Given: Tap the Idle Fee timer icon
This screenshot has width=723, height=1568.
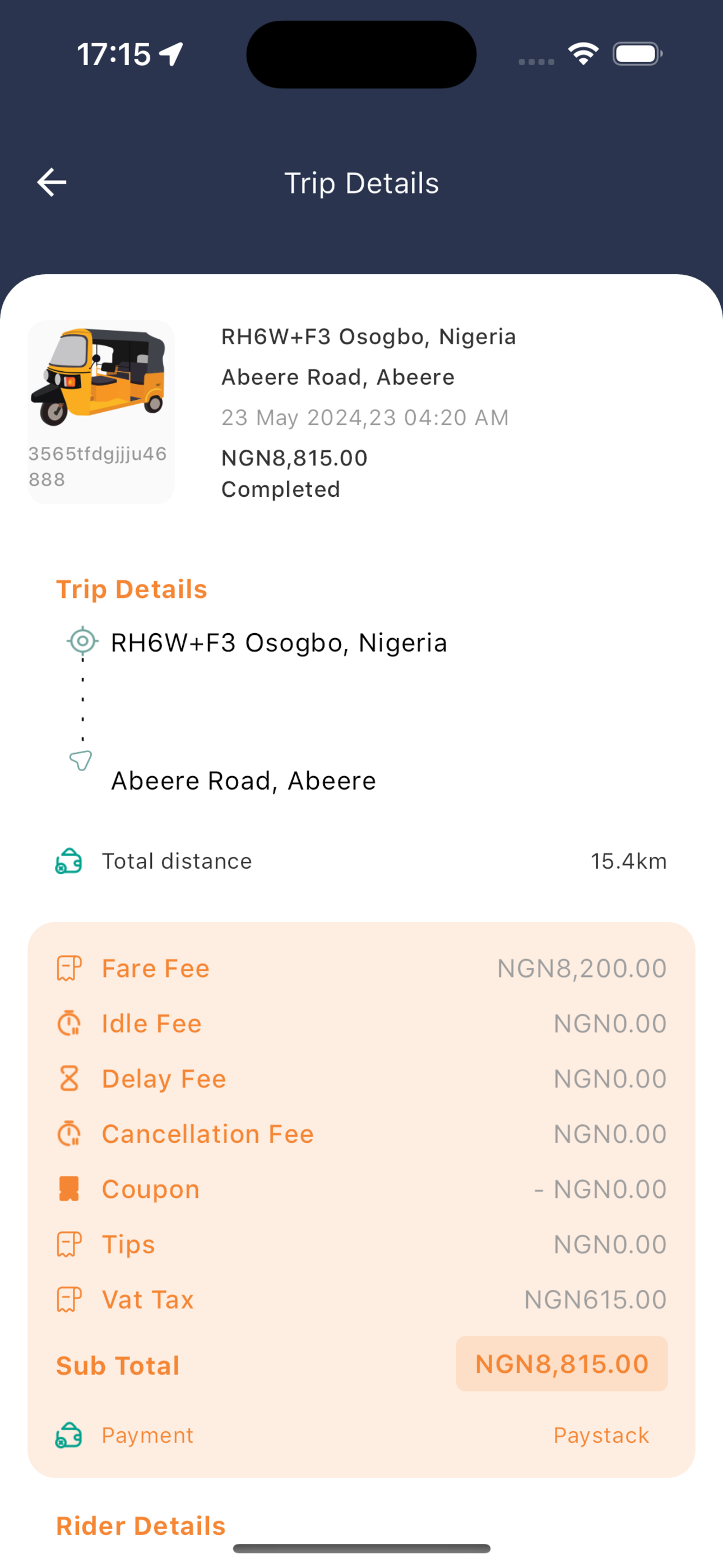Looking at the screenshot, I should coord(69,1023).
